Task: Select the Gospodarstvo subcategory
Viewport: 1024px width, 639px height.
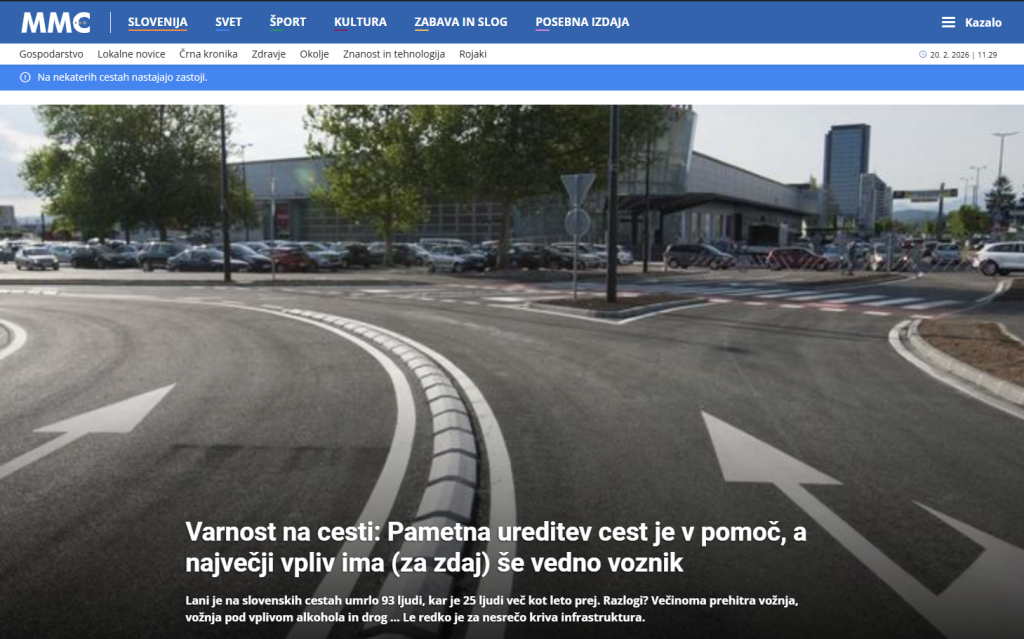Action: click(49, 54)
